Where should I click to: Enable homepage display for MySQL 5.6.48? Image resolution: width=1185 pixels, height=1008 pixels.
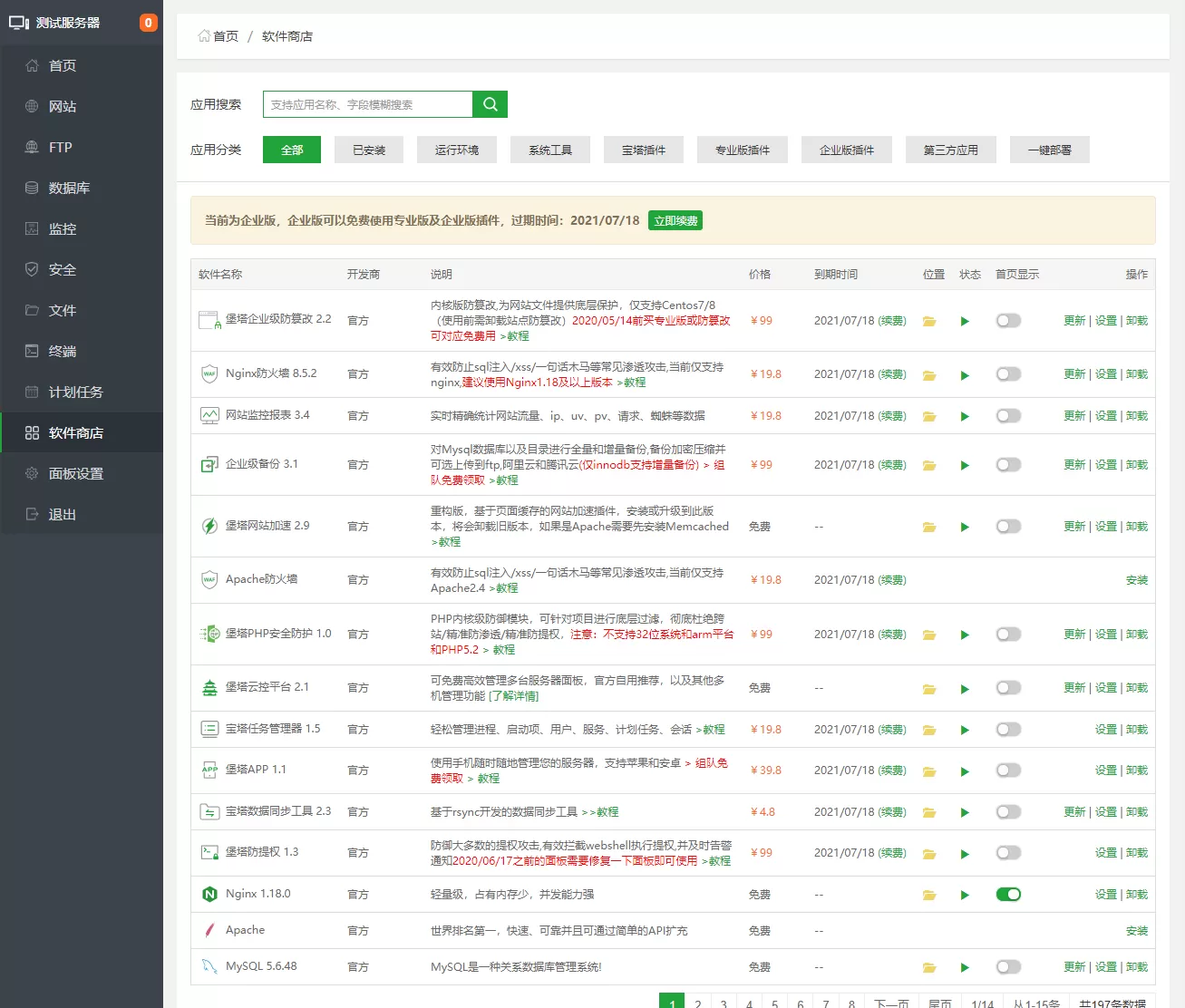click(1008, 966)
